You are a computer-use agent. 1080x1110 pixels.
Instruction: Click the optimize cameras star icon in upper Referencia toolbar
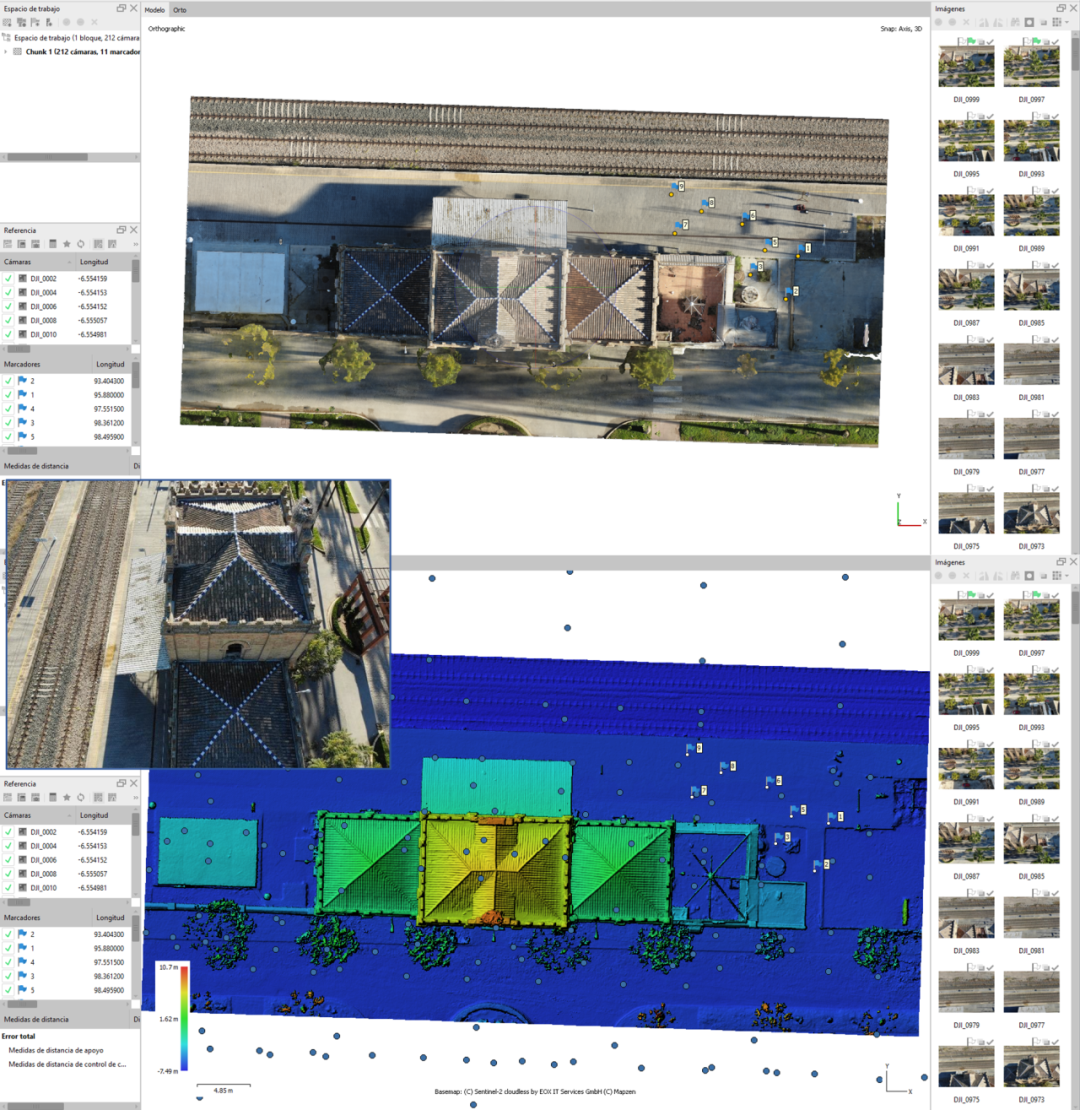[67, 244]
